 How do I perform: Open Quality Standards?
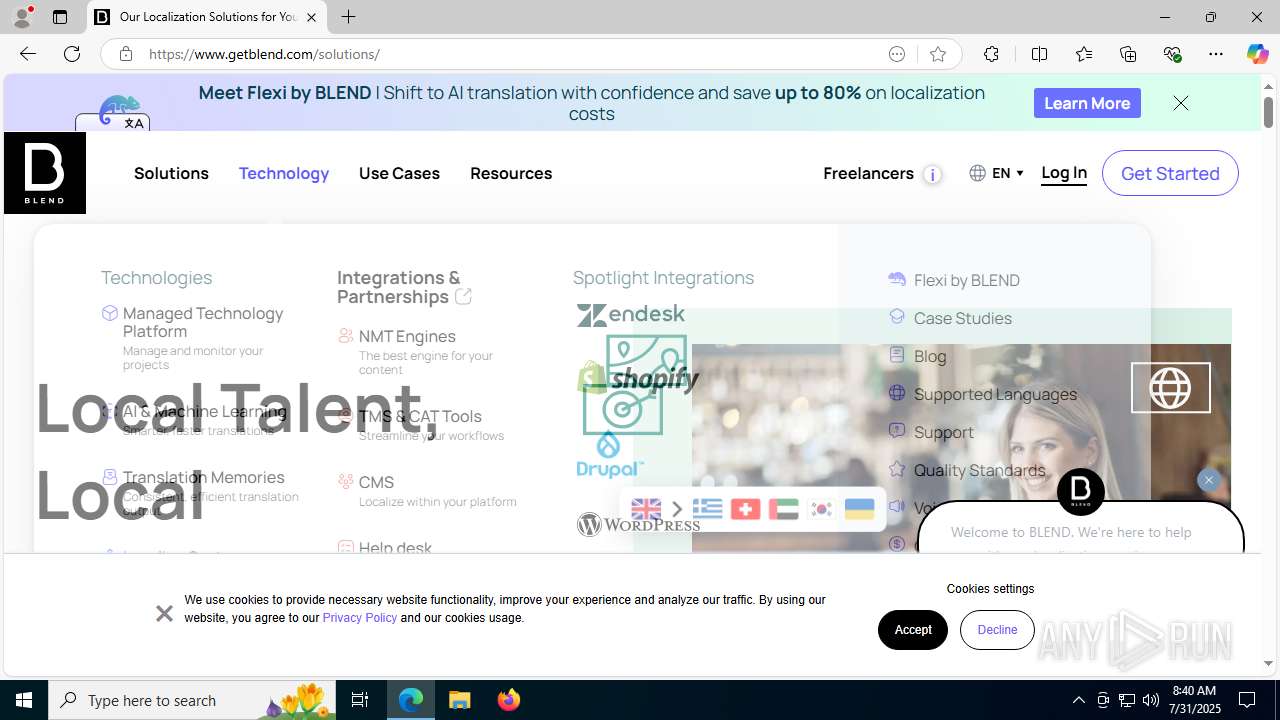pyautogui.click(x=979, y=470)
